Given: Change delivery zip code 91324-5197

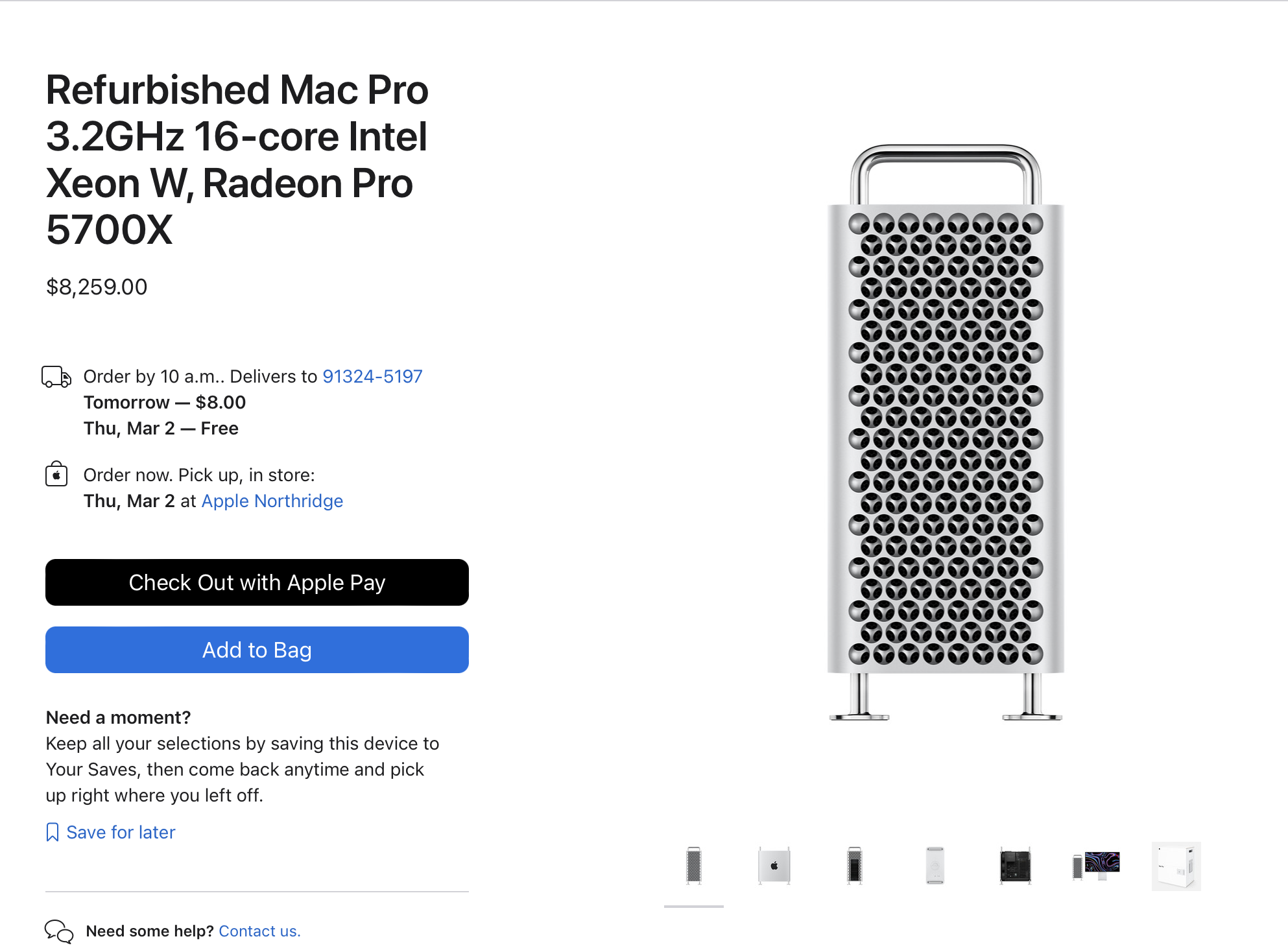Looking at the screenshot, I should click(372, 376).
